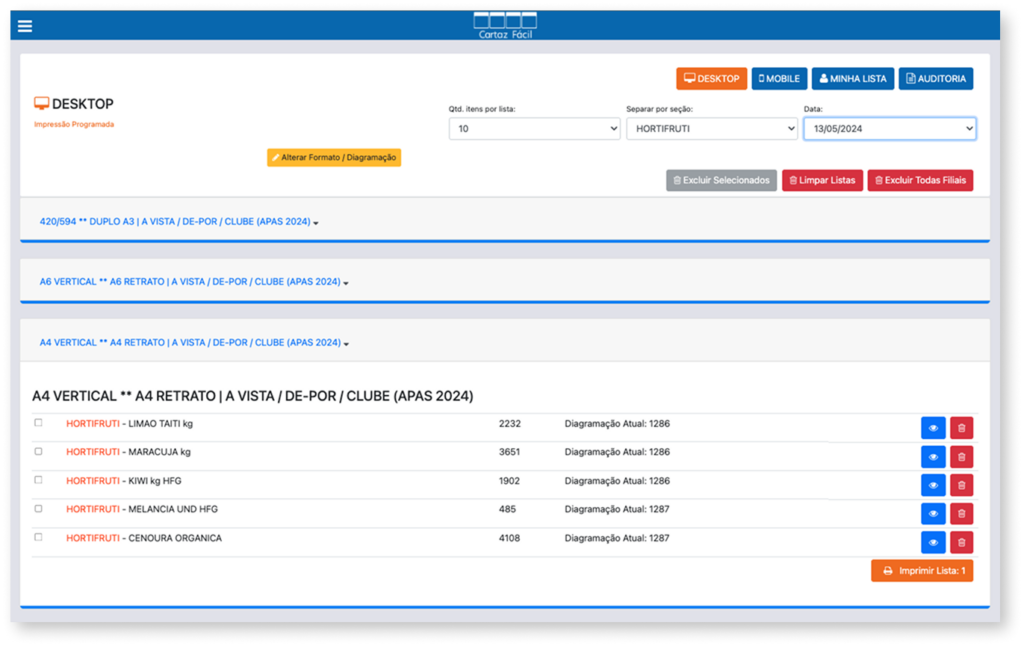Open the AUDITORIA tab
The width and height of the screenshot is (1024, 646).
935,79
